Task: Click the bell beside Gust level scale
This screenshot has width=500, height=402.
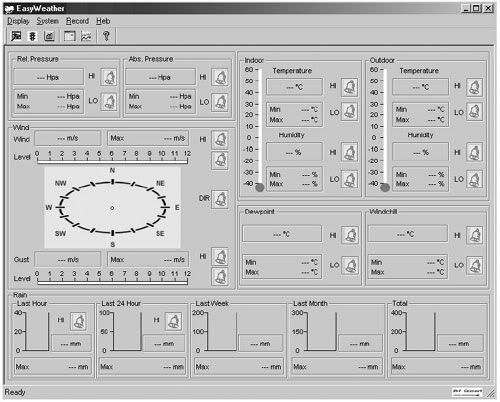Action: click(220, 277)
